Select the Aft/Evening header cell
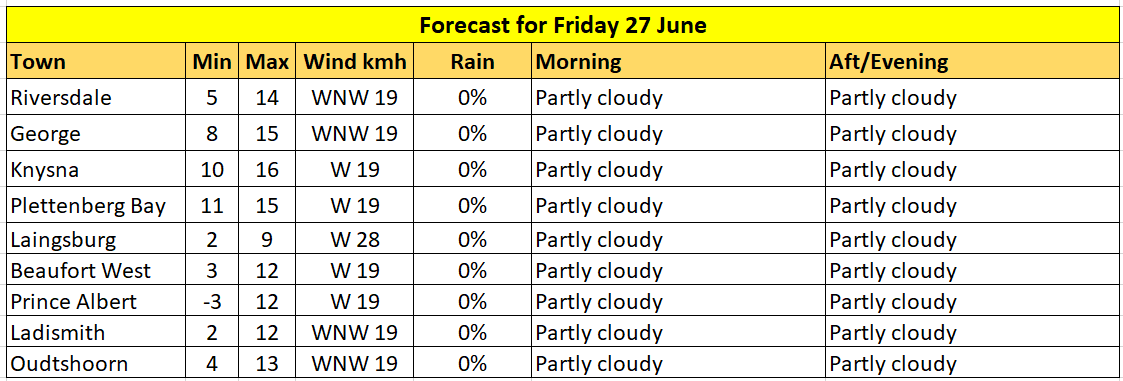 970,62
